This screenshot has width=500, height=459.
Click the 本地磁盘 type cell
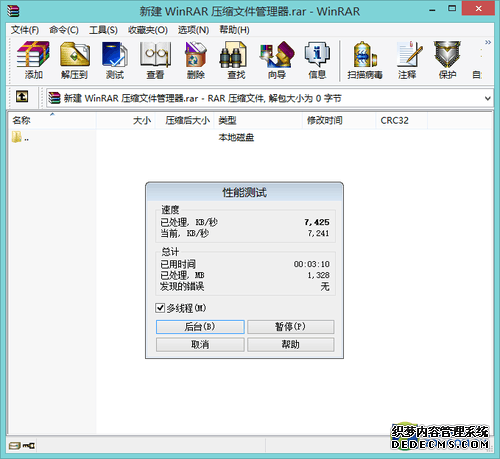[x=236, y=137]
